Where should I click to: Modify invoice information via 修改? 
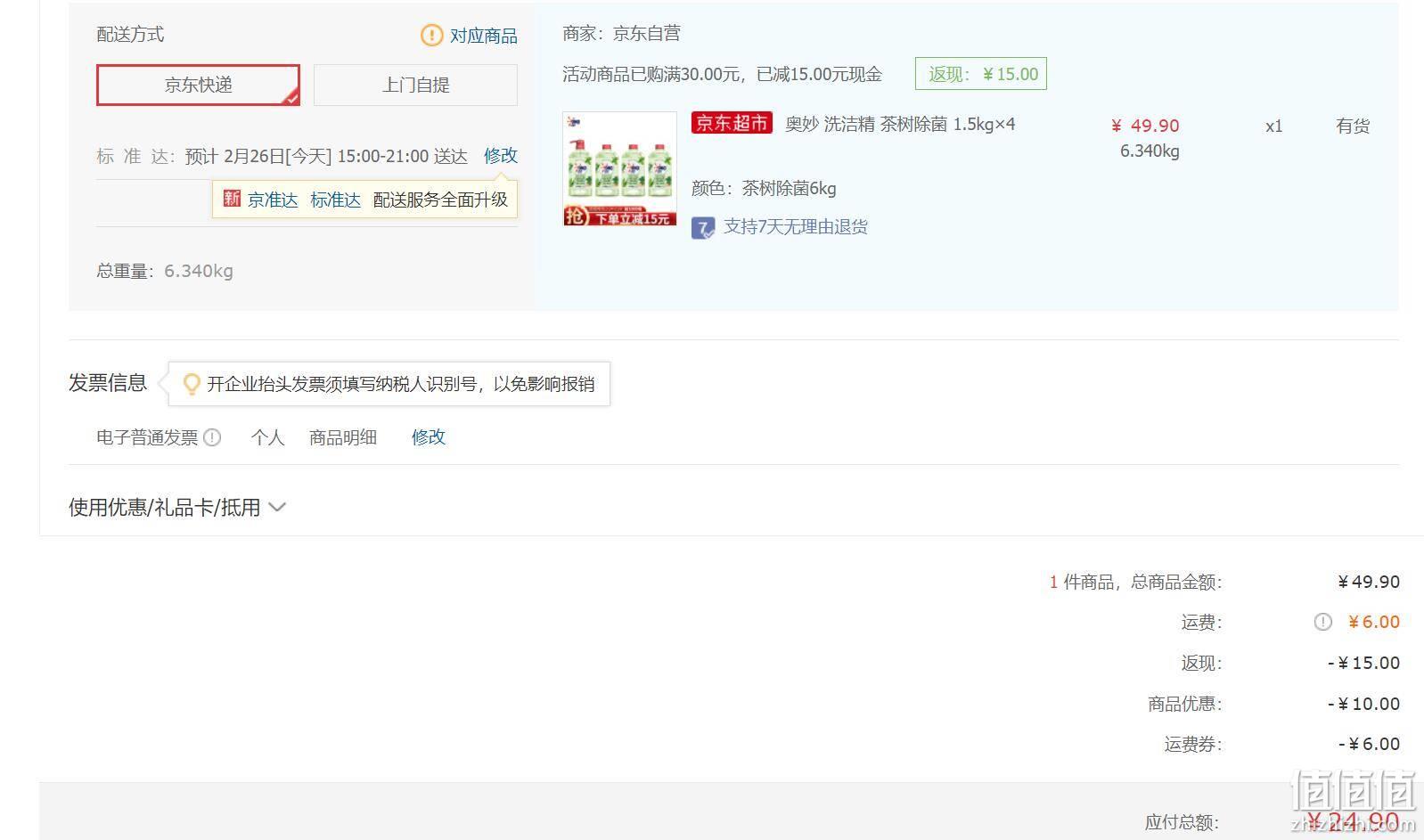(429, 437)
